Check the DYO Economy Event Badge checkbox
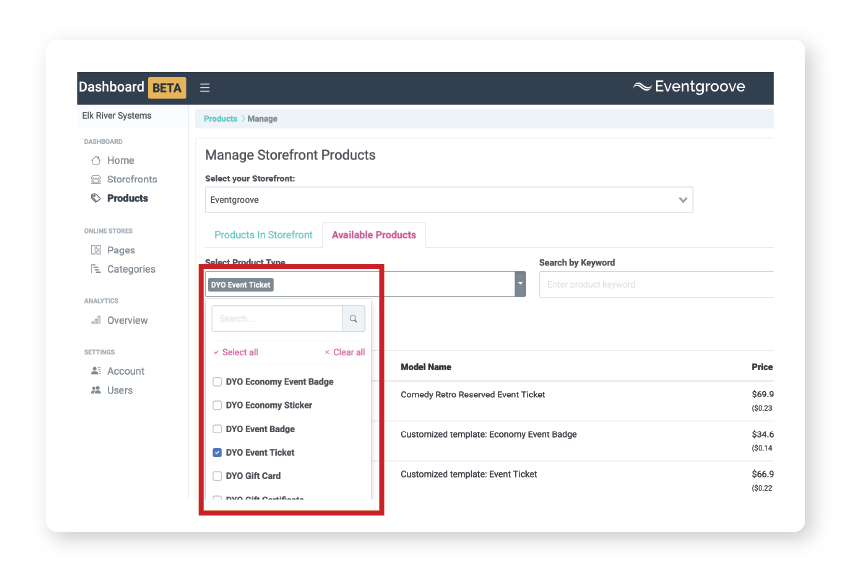The width and height of the screenshot is (851, 577). point(217,381)
